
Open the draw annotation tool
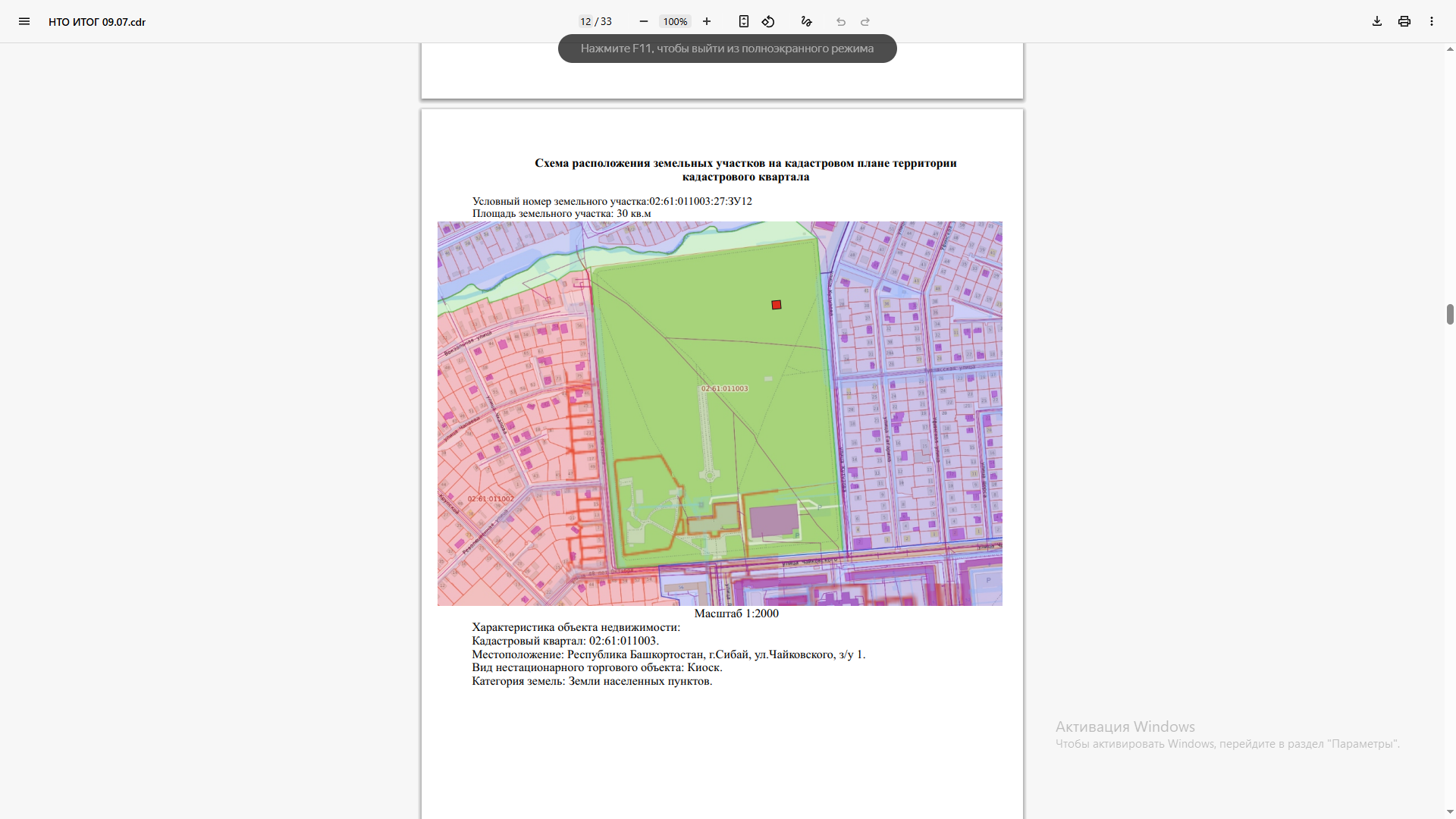click(806, 21)
